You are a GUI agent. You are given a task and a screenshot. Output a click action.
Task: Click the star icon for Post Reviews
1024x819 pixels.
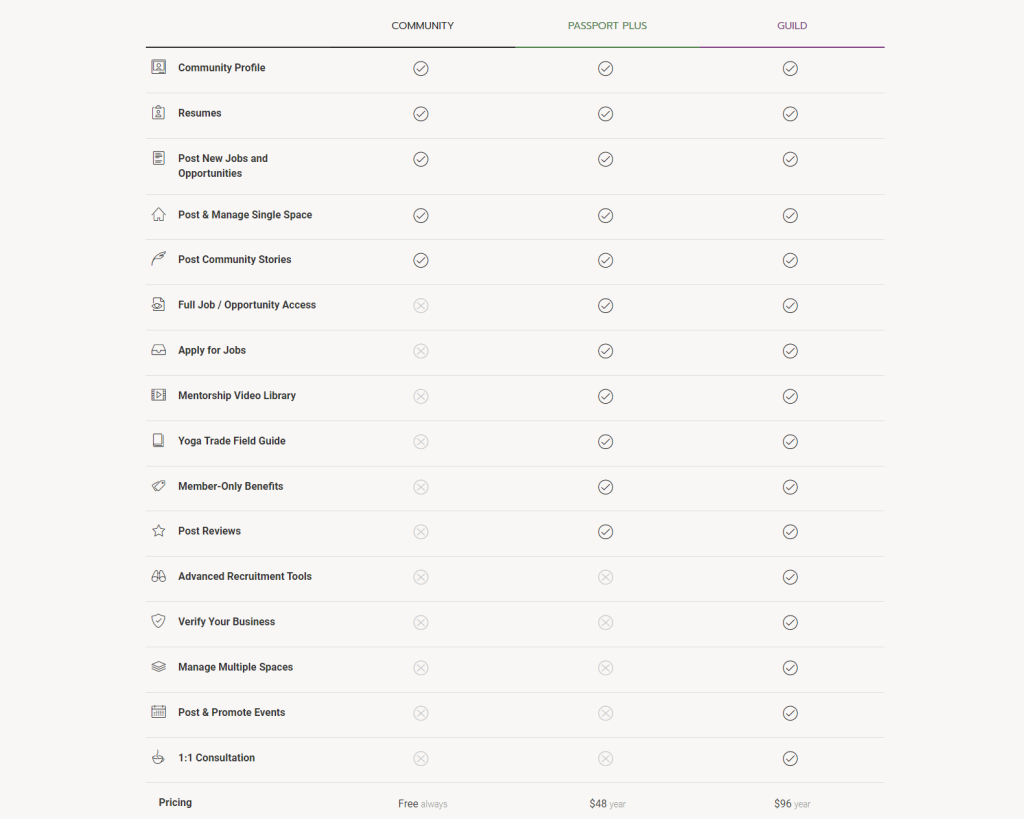pyautogui.click(x=158, y=531)
